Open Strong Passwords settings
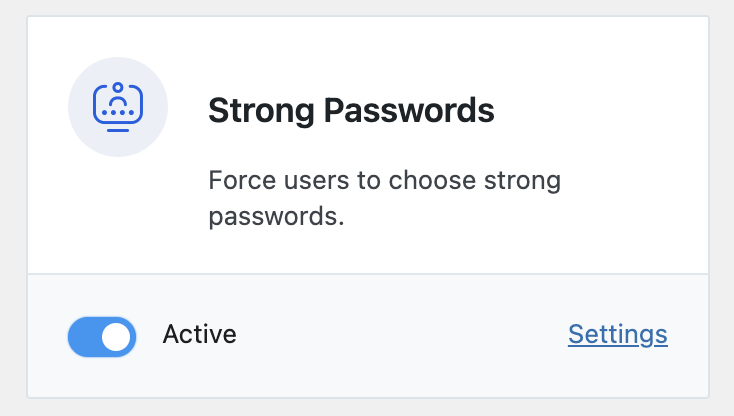 pos(618,335)
